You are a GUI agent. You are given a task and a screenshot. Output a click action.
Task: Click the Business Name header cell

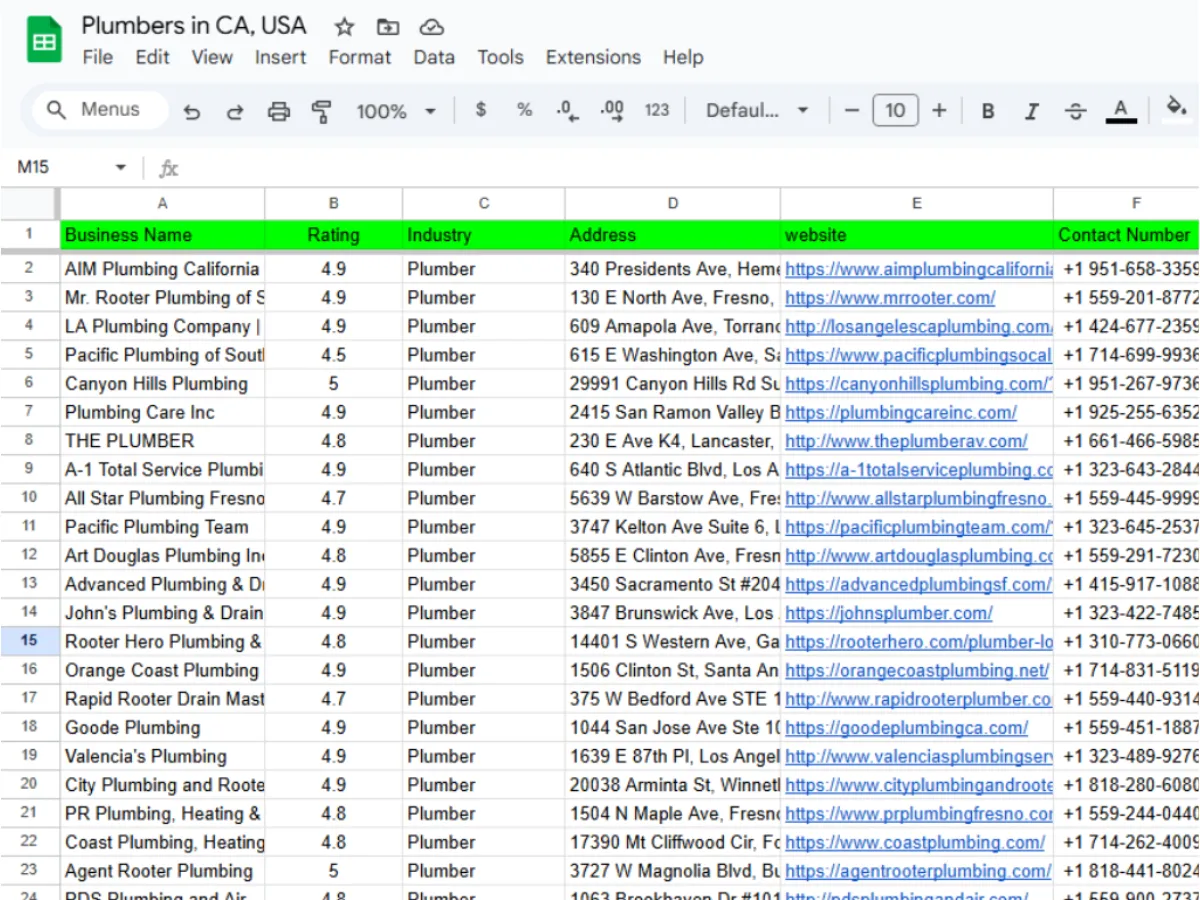click(x=163, y=235)
